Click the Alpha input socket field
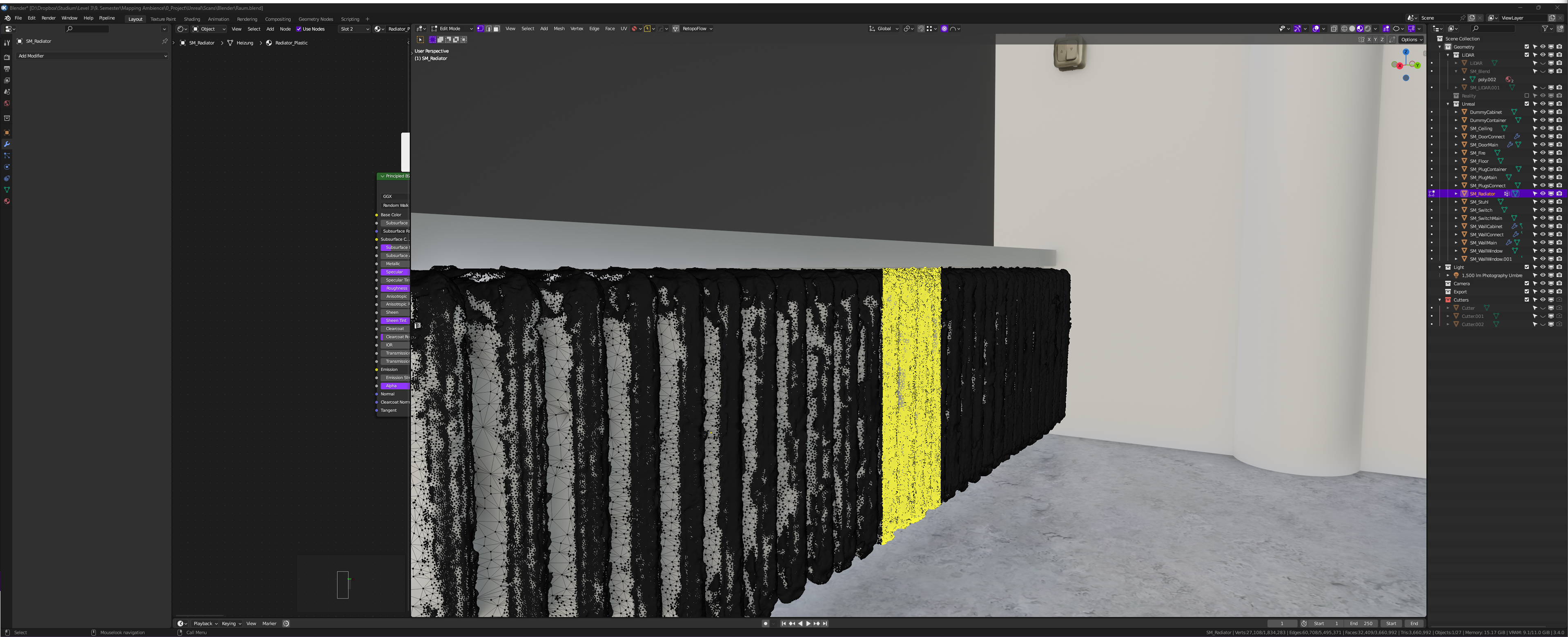1568x637 pixels. click(394, 386)
